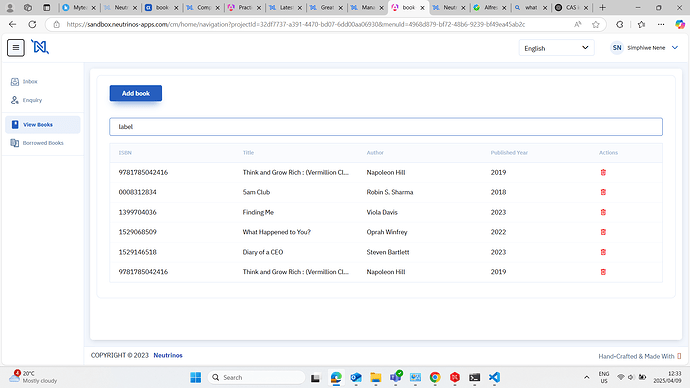
Task: View site information padlock icon
Action: pos(56,25)
